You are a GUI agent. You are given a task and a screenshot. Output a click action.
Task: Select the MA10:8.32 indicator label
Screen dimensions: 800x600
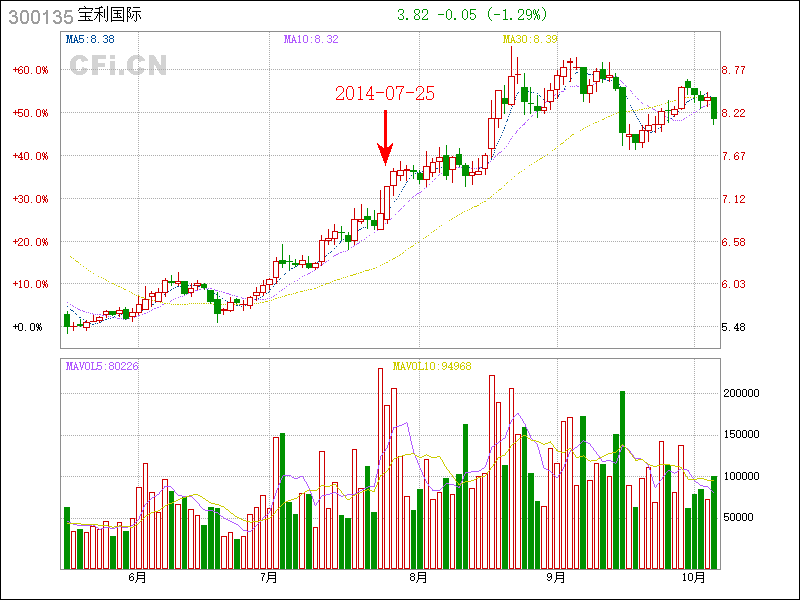(311, 39)
